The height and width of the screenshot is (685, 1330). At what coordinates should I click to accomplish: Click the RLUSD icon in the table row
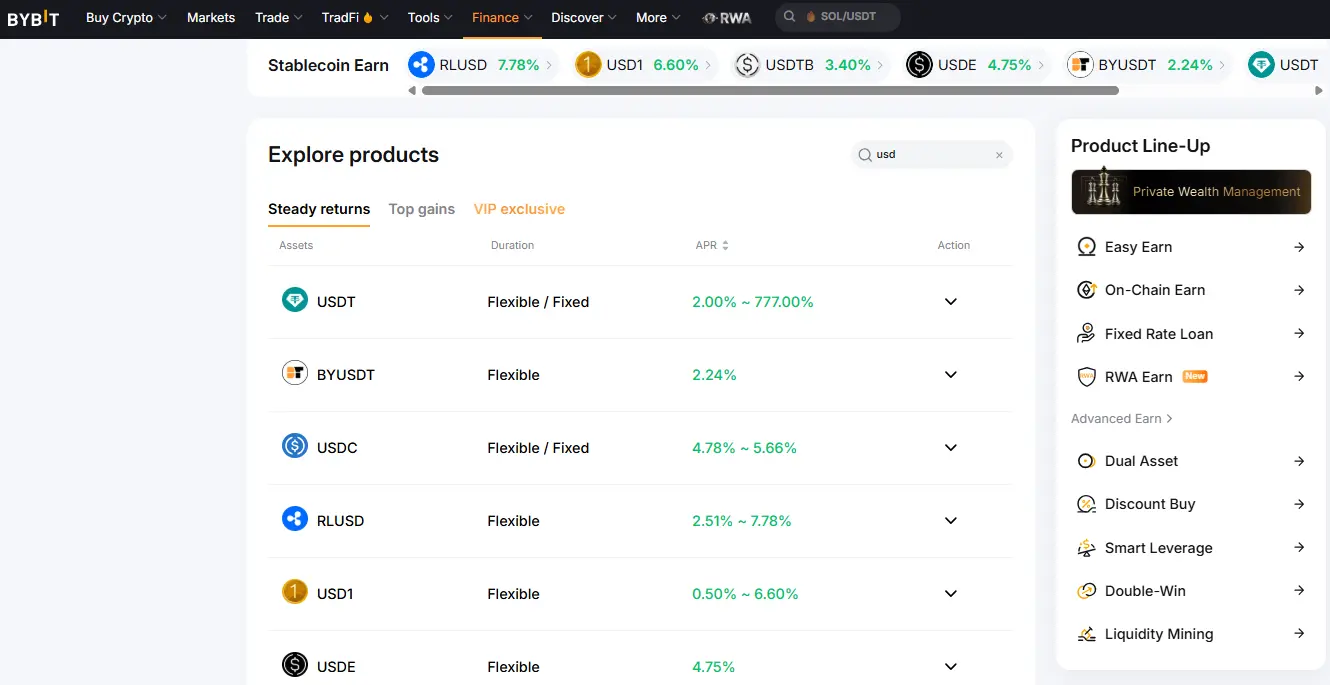click(x=294, y=519)
